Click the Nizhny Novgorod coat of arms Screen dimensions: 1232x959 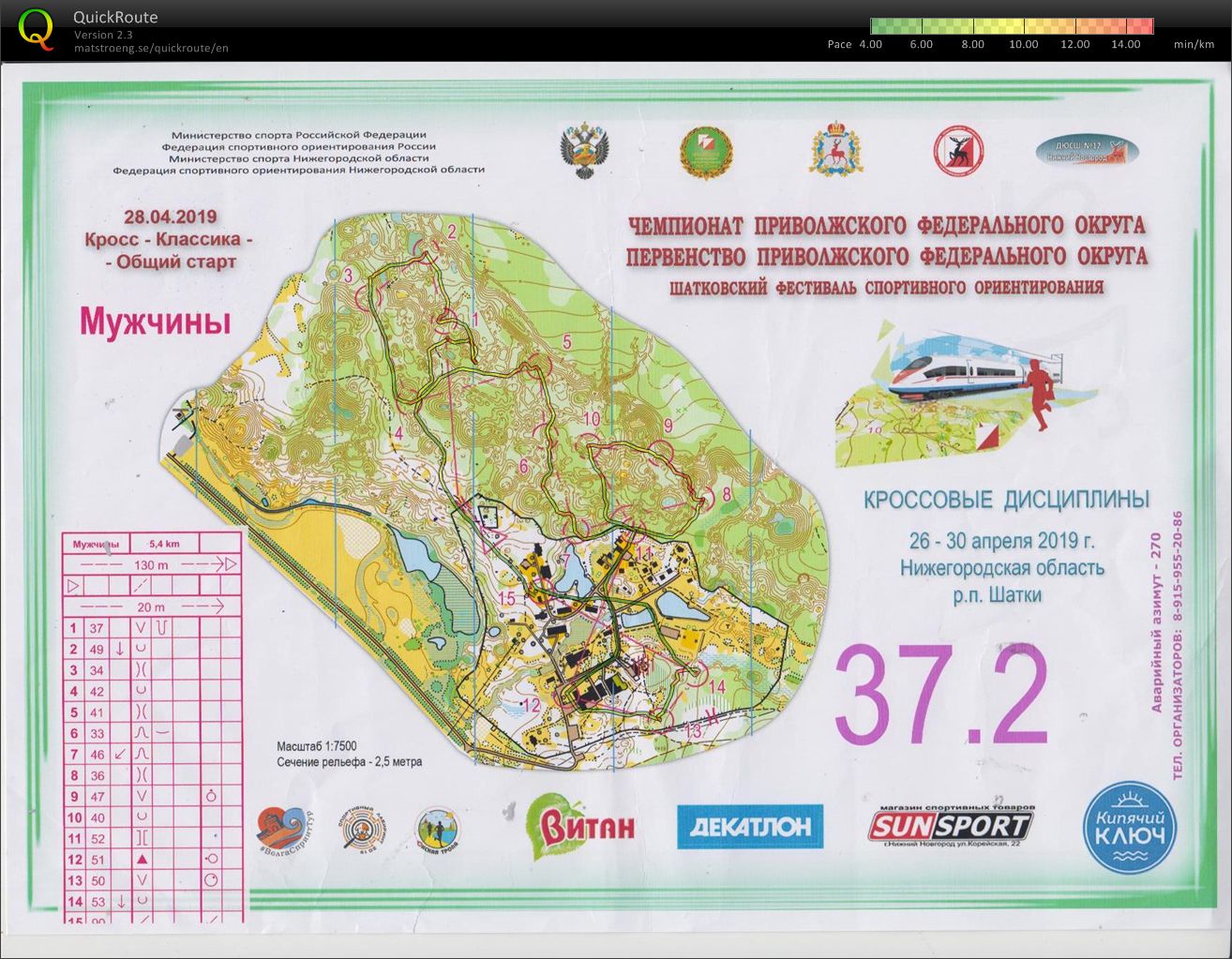[x=834, y=148]
